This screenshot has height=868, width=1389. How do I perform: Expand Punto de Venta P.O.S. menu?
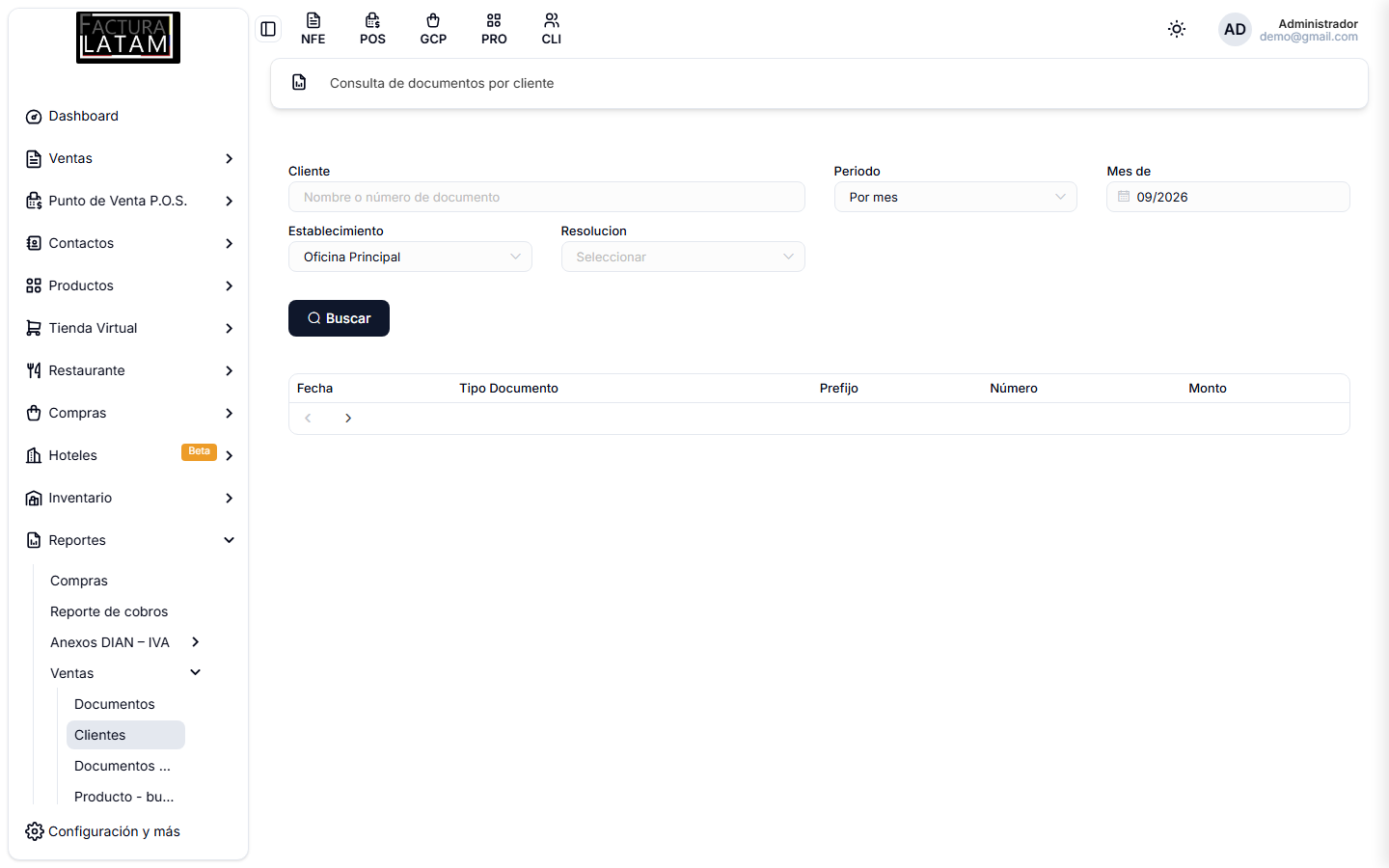[x=128, y=201]
